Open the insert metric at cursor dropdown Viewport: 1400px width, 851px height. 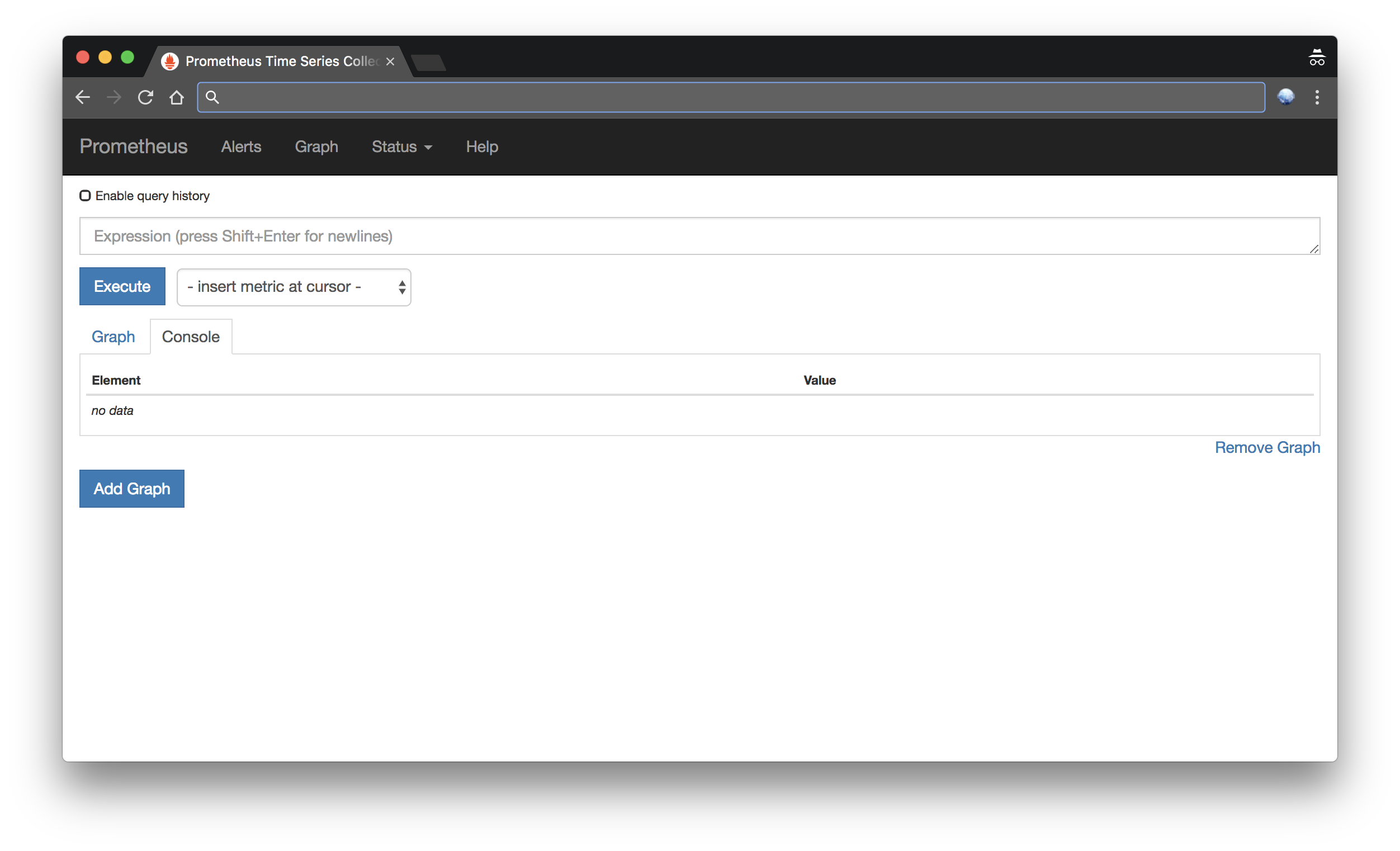293,287
